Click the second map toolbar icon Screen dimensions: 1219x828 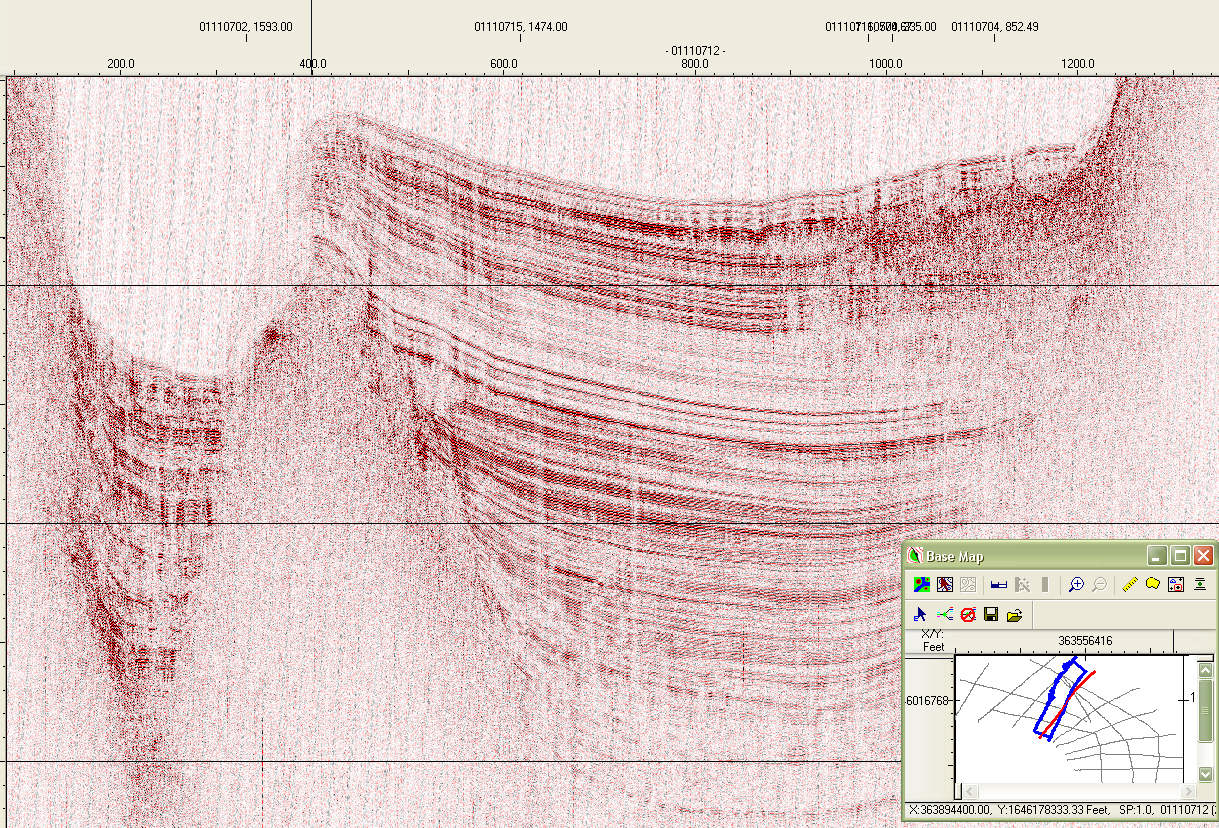click(x=944, y=585)
